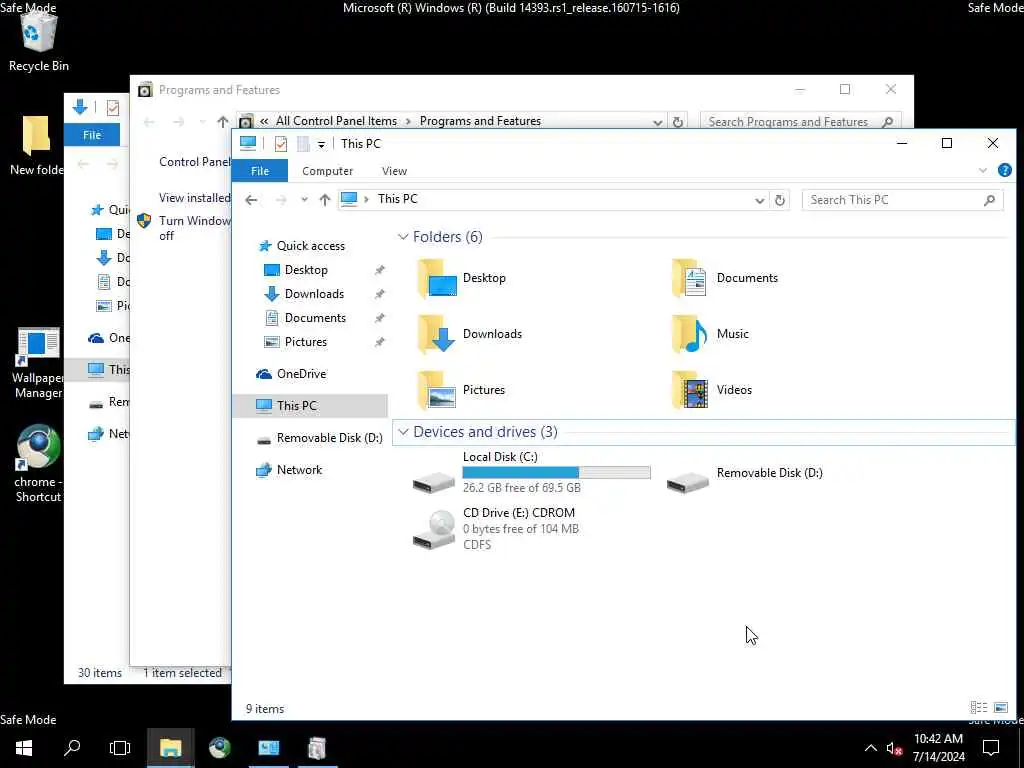The width and height of the screenshot is (1024, 768).
Task: Refresh the This PC view
Action: (780, 200)
